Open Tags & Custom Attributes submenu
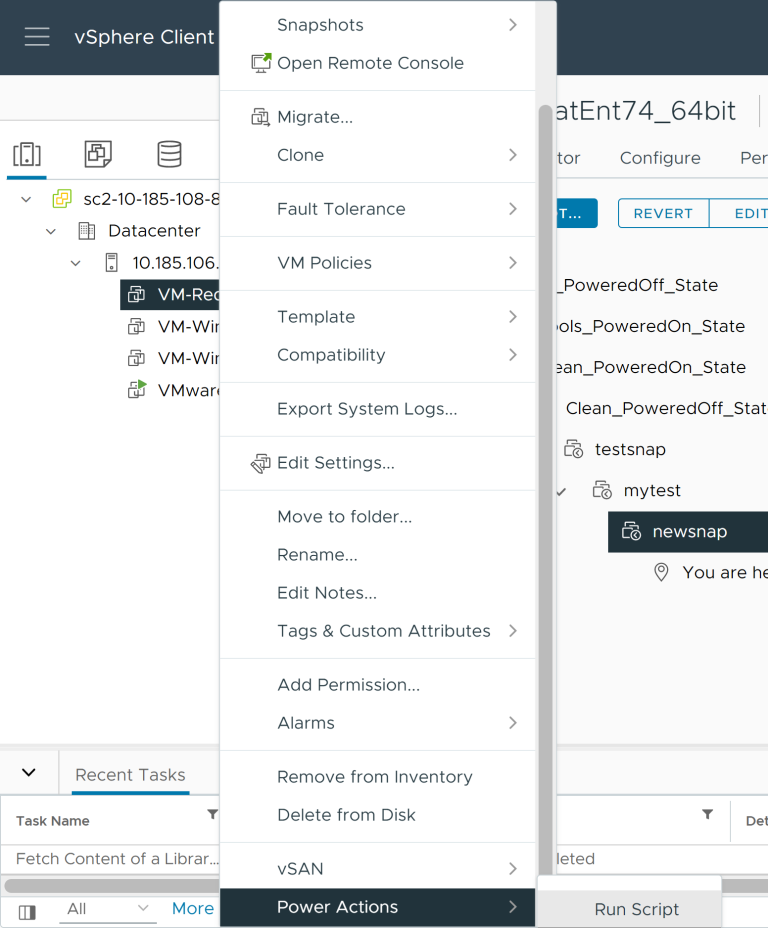The width and height of the screenshot is (768, 928). [x=377, y=631]
